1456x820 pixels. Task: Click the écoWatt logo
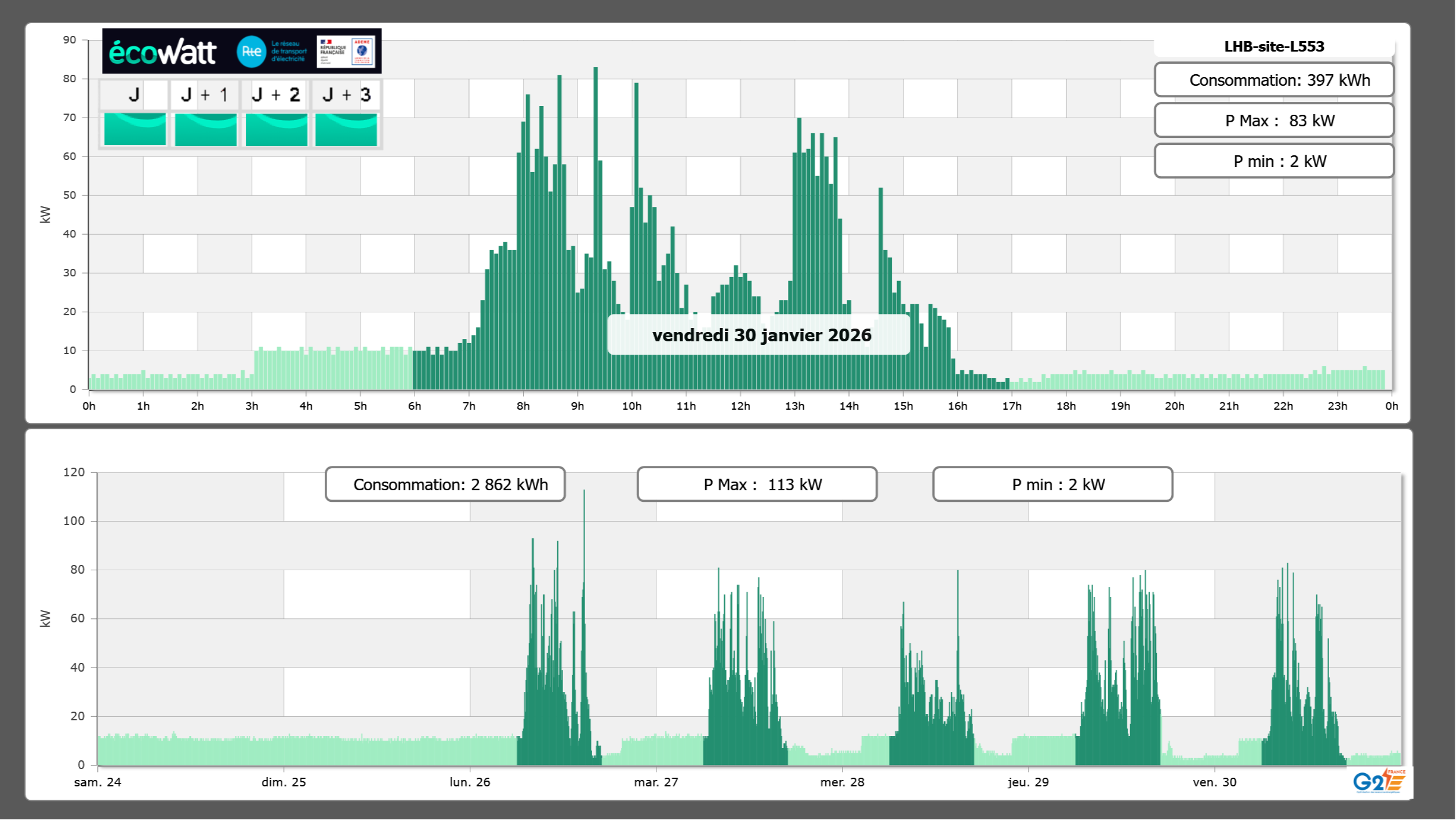point(163,52)
